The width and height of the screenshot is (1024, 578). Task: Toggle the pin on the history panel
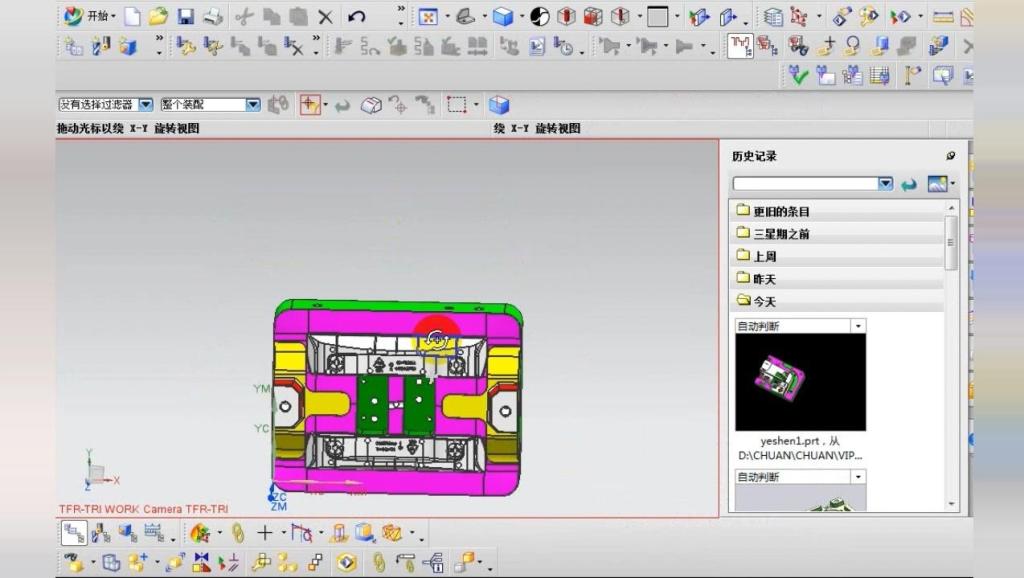[x=950, y=156]
